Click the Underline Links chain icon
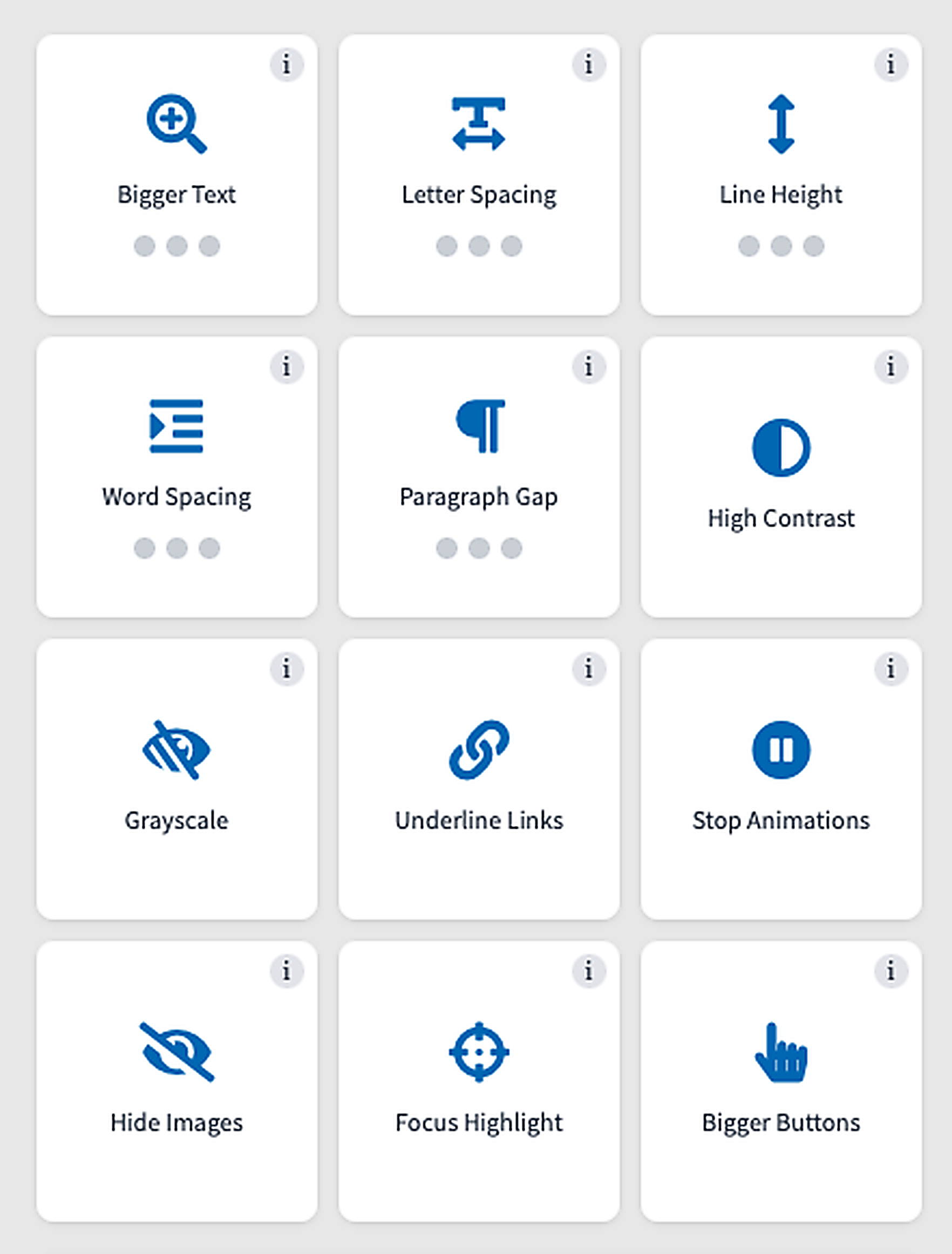The image size is (952, 1254). pyautogui.click(x=479, y=749)
